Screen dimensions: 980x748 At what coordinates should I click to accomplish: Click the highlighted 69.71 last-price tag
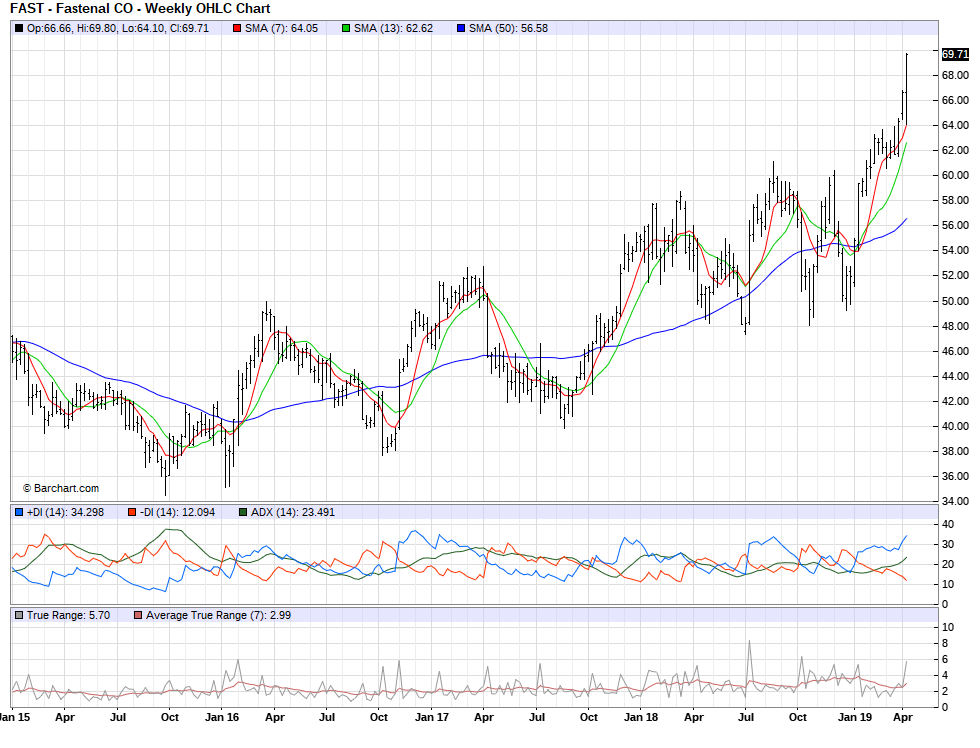click(955, 54)
